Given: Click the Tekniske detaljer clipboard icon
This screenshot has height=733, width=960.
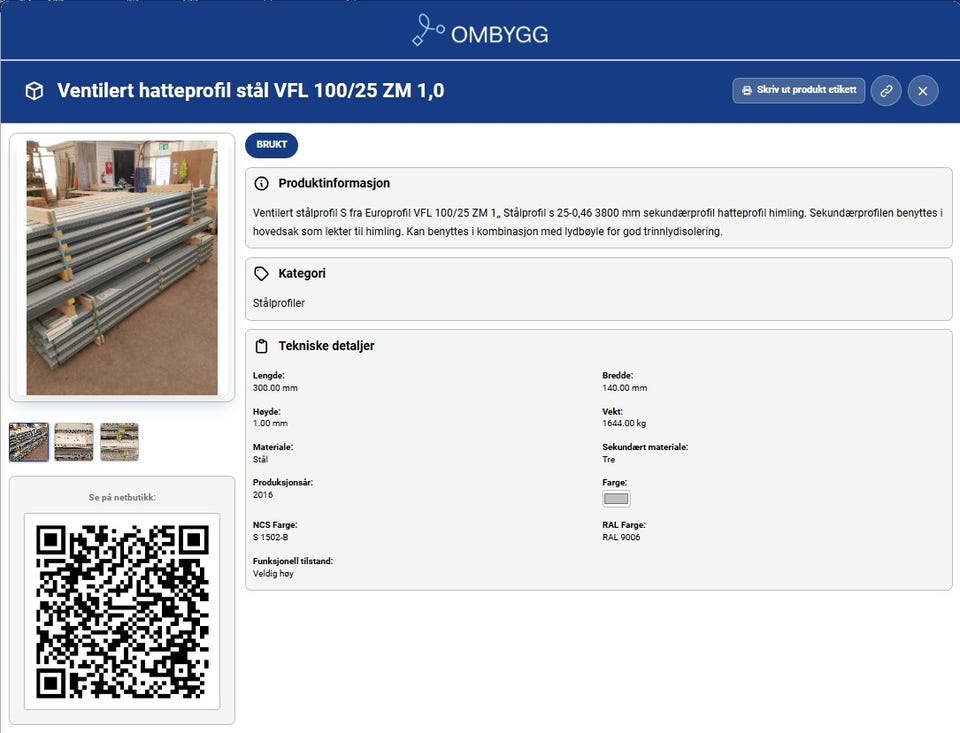Looking at the screenshot, I should [x=261, y=346].
